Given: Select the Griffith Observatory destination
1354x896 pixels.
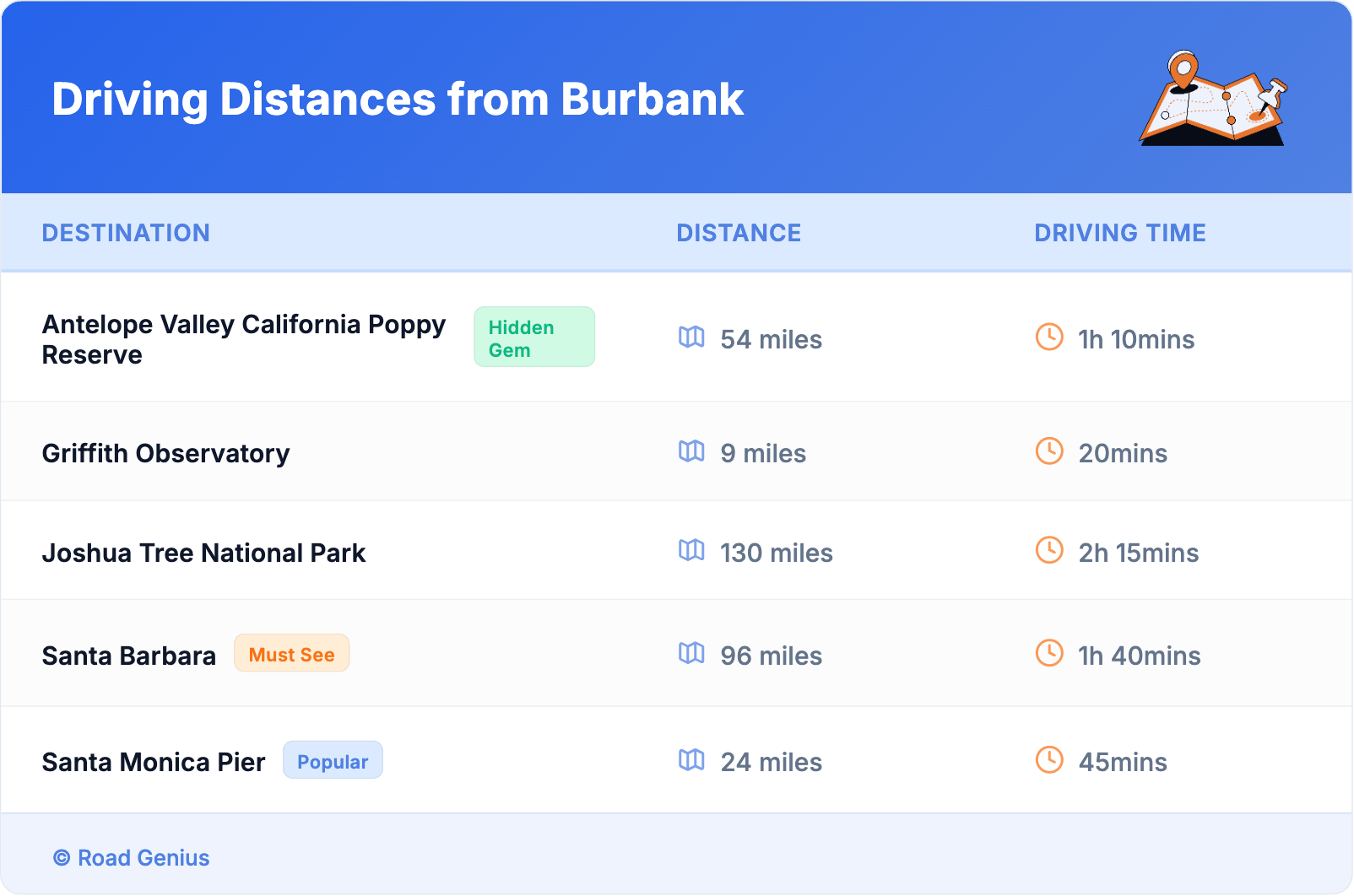Looking at the screenshot, I should click(165, 454).
